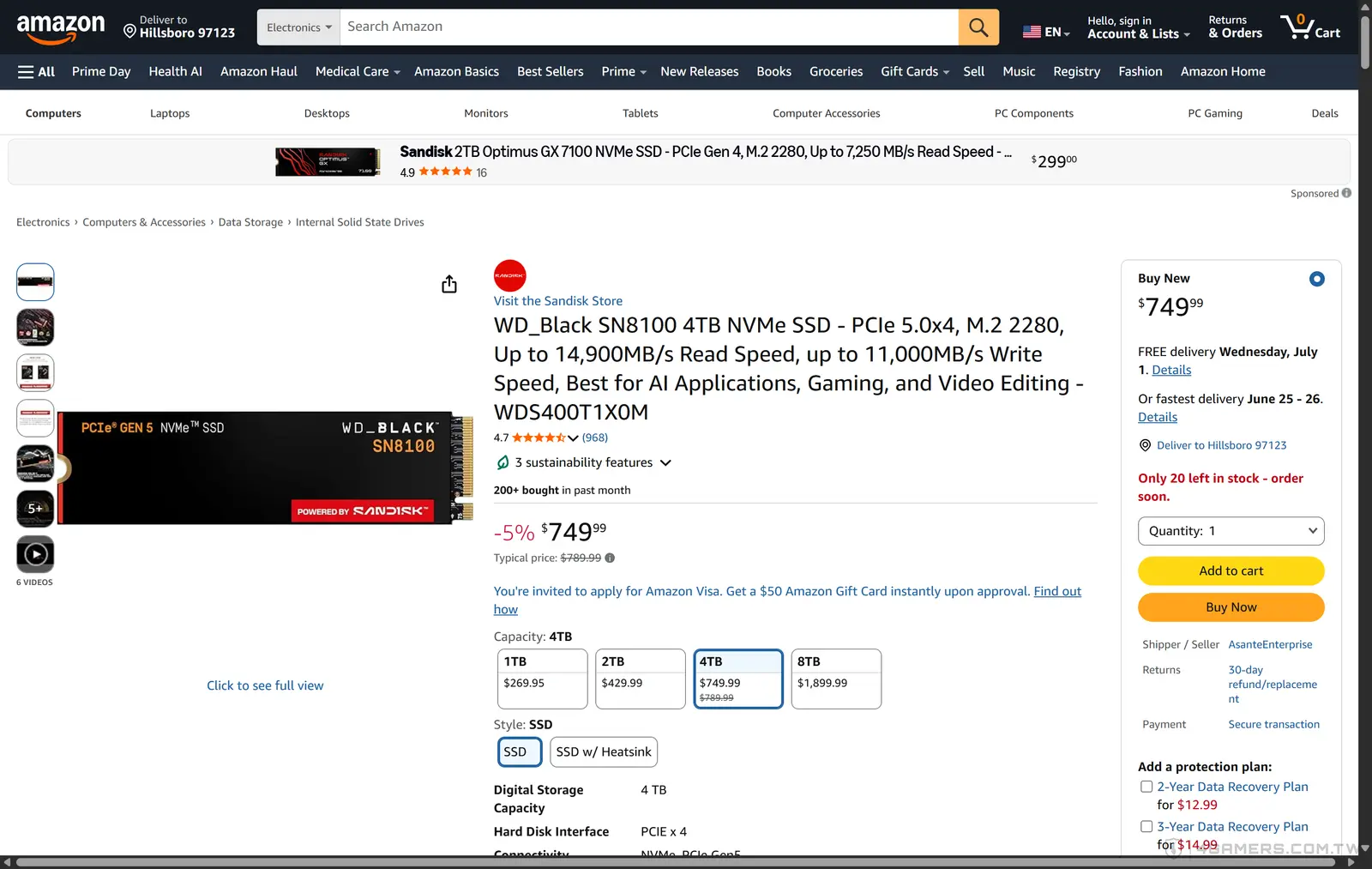Open the Electronics search category dropdown

(x=298, y=27)
